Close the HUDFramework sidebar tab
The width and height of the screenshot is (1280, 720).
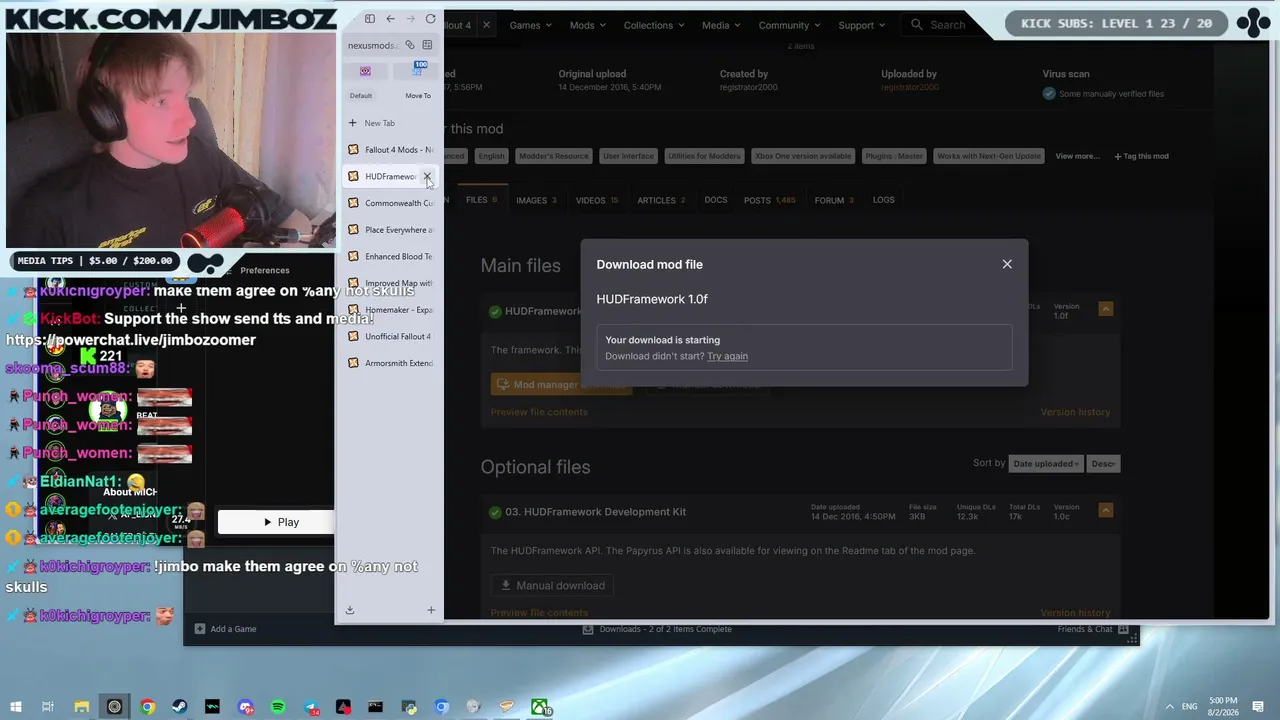pos(427,176)
